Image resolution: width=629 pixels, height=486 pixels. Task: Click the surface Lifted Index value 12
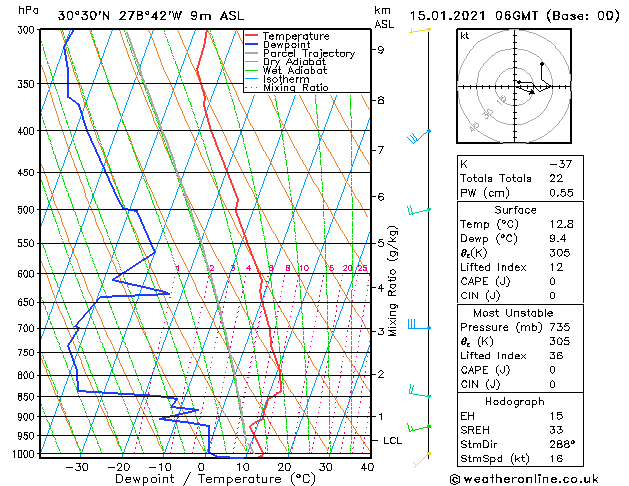(556, 267)
